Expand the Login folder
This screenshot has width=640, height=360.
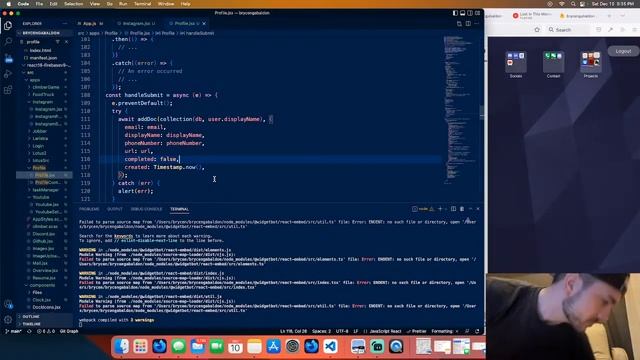click(38, 146)
